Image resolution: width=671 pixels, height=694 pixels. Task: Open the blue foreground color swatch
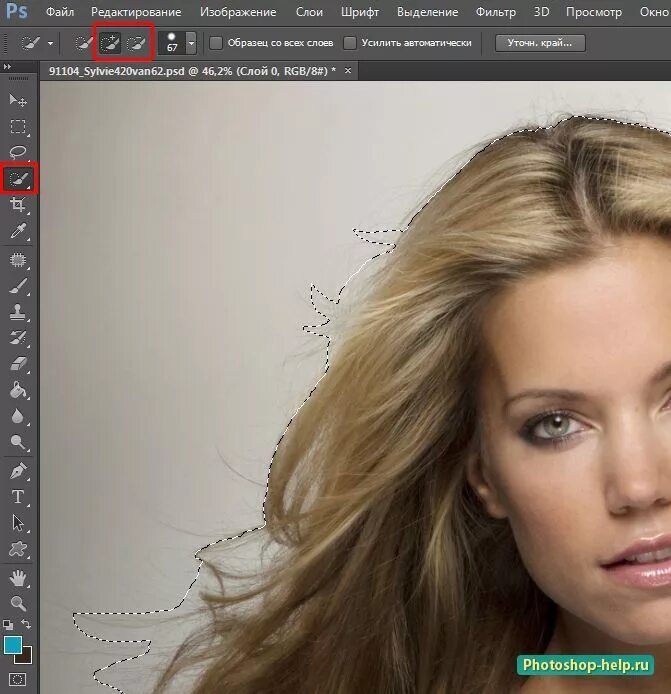pos(12,645)
